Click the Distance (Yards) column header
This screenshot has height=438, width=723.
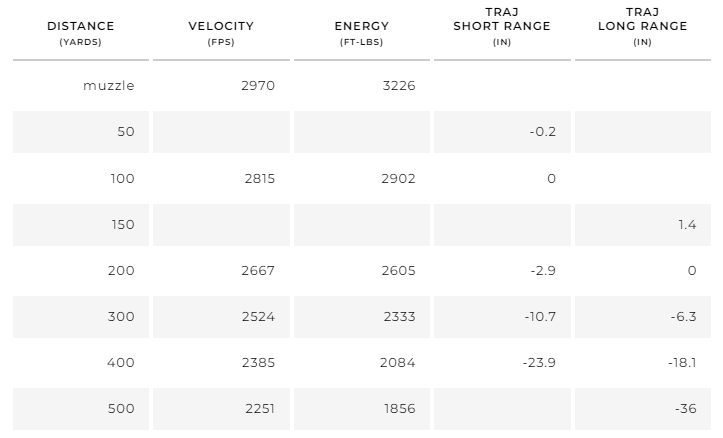(80, 32)
